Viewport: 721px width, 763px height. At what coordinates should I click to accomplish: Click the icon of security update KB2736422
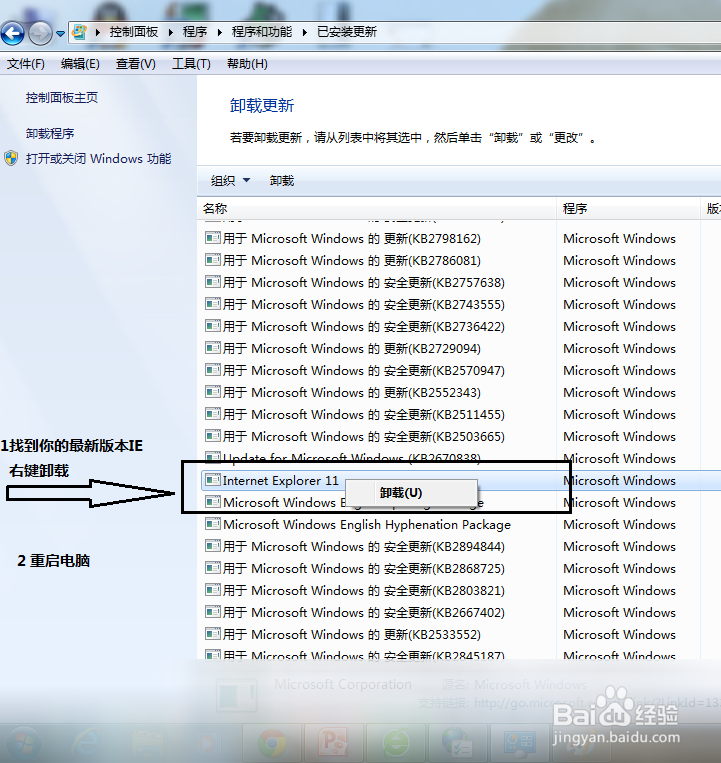click(213, 326)
